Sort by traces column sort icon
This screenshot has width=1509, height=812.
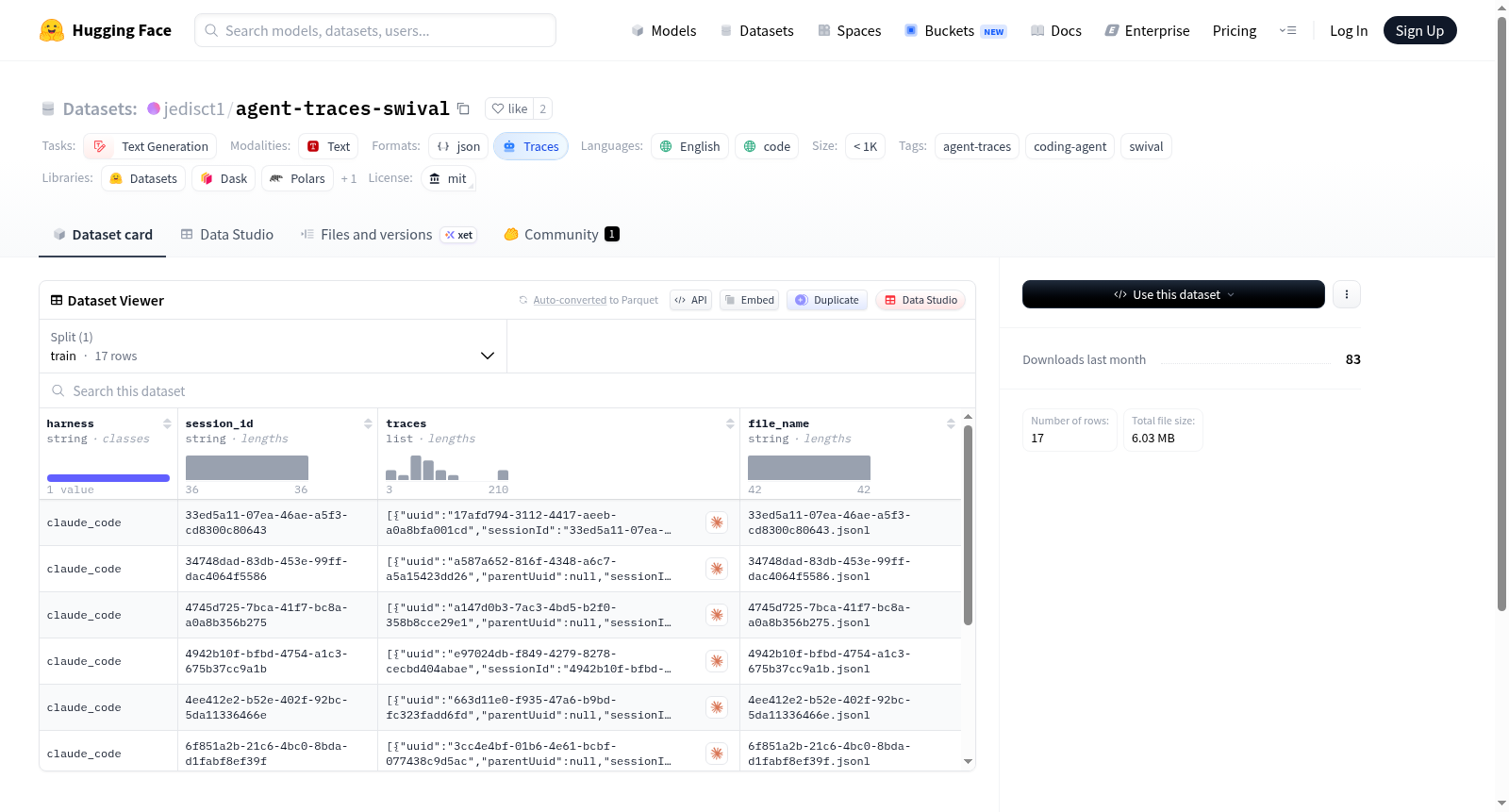(730, 423)
